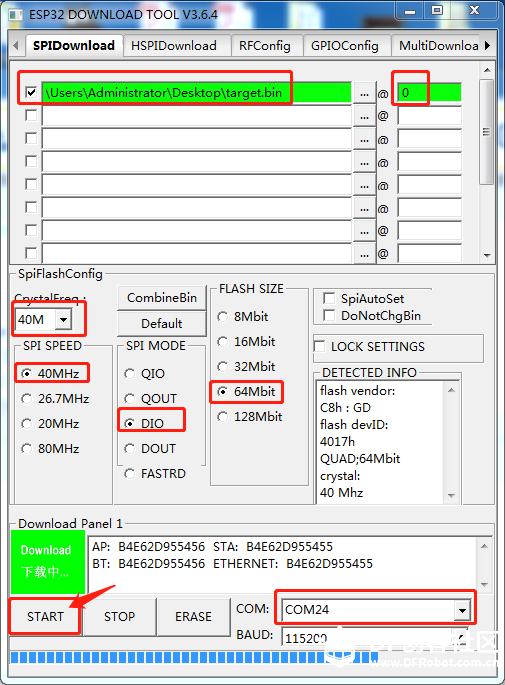505x685 pixels.
Task: Click STOP button
Action: pos(119,616)
